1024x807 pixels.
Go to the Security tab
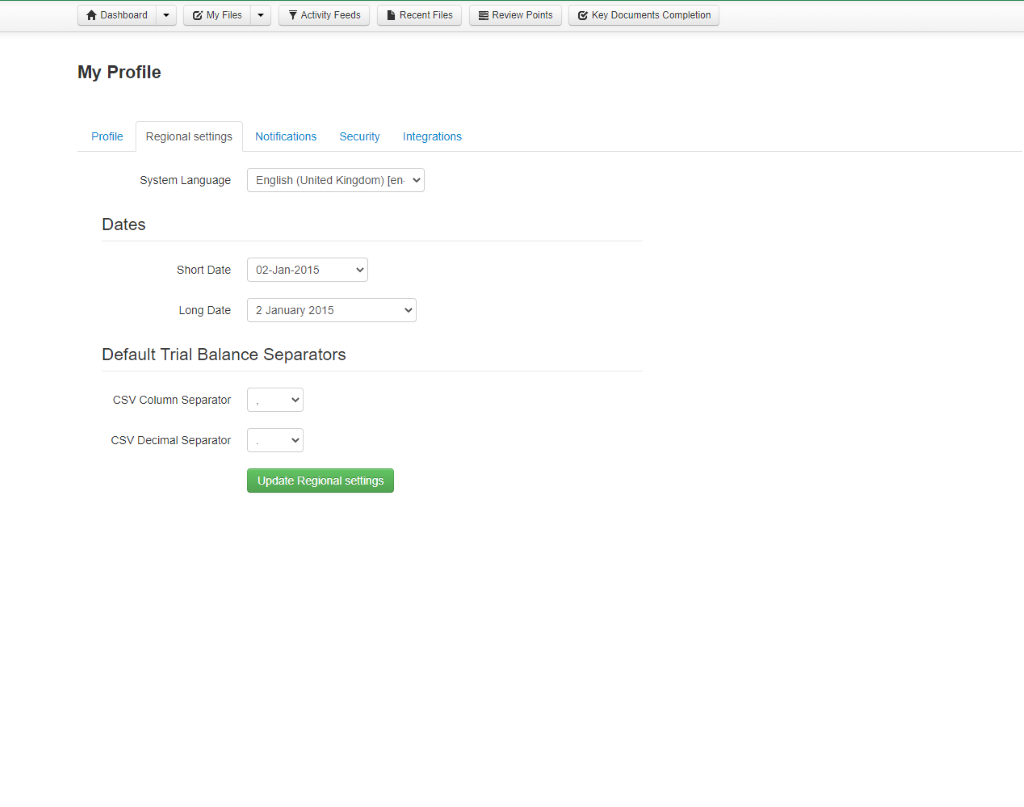click(x=359, y=136)
